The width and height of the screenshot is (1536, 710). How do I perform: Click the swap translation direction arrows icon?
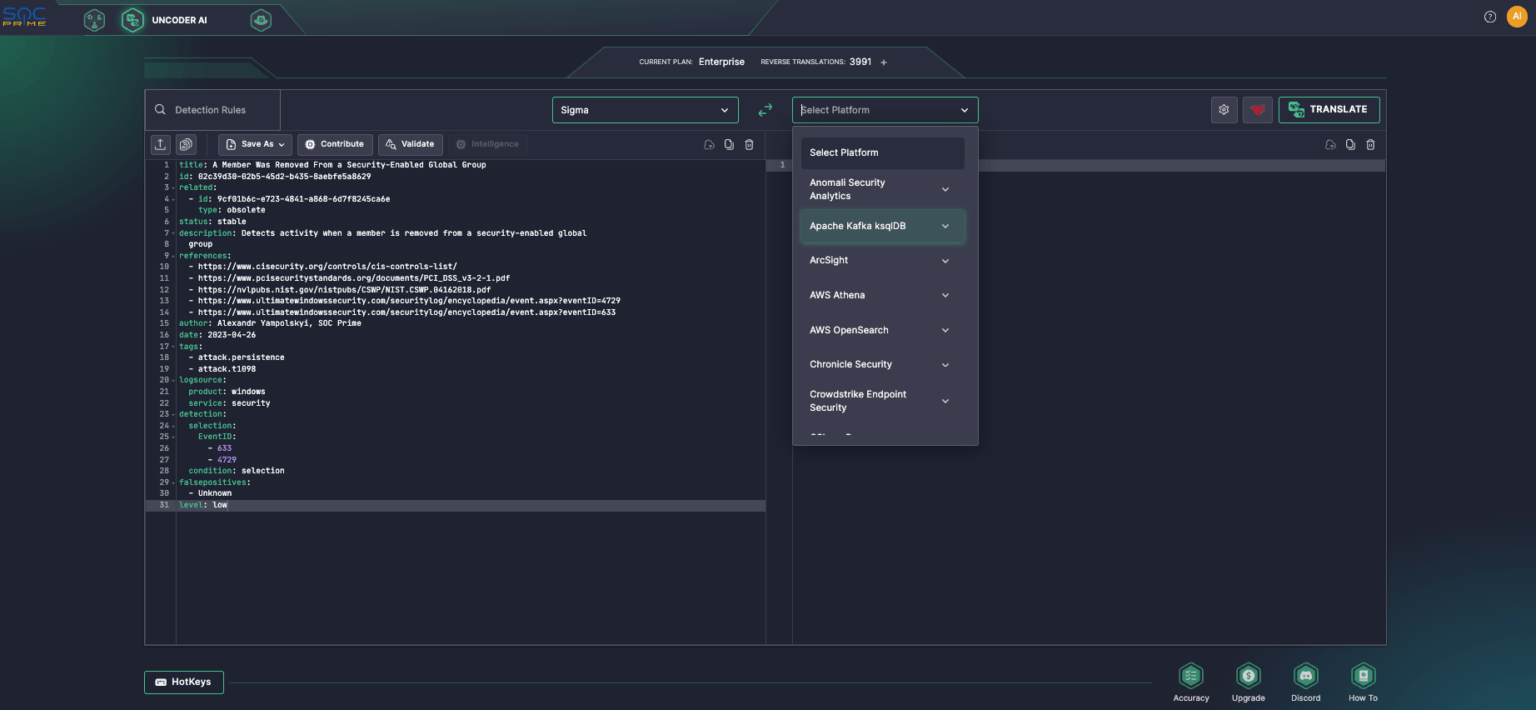(x=765, y=110)
